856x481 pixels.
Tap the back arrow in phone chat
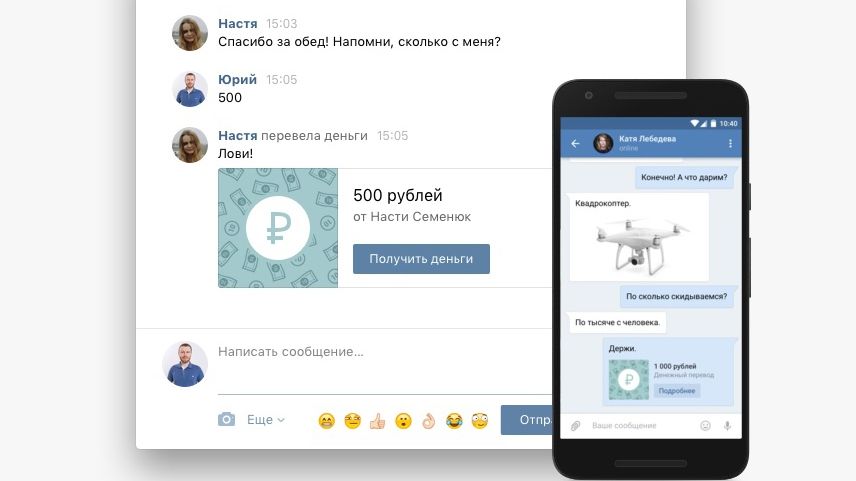coord(575,144)
